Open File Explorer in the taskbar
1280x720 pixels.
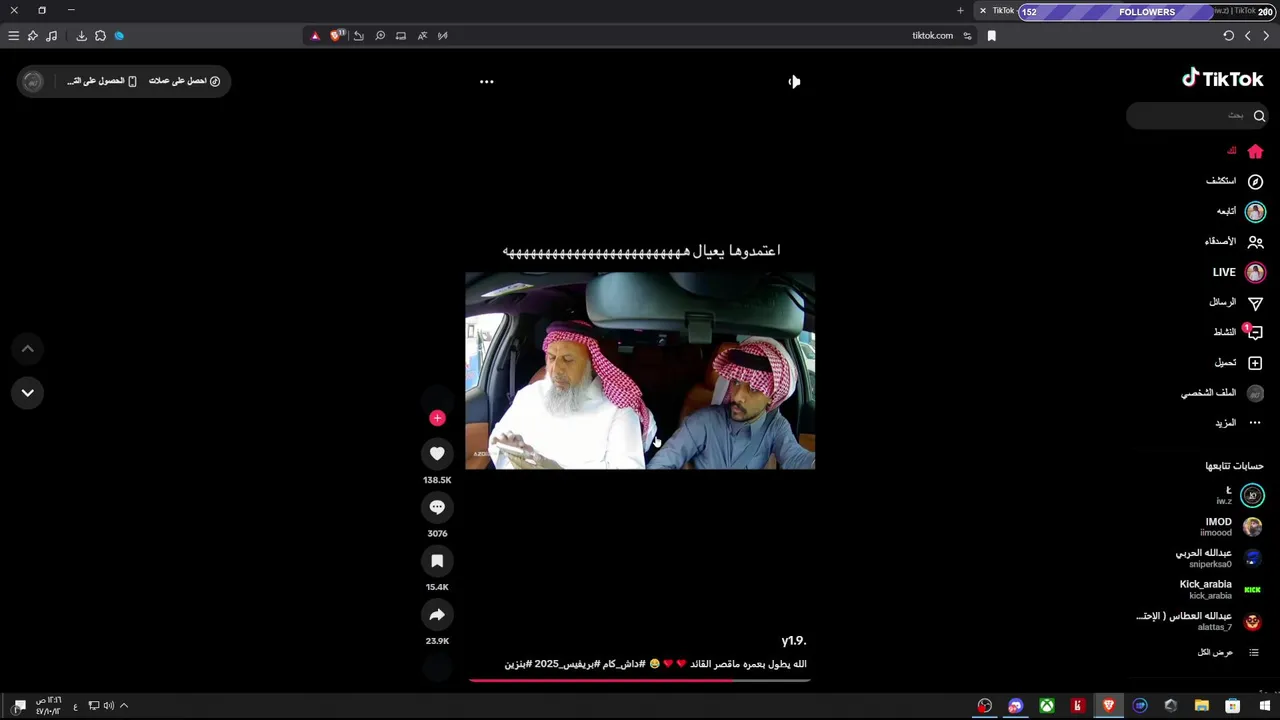(x=1202, y=706)
